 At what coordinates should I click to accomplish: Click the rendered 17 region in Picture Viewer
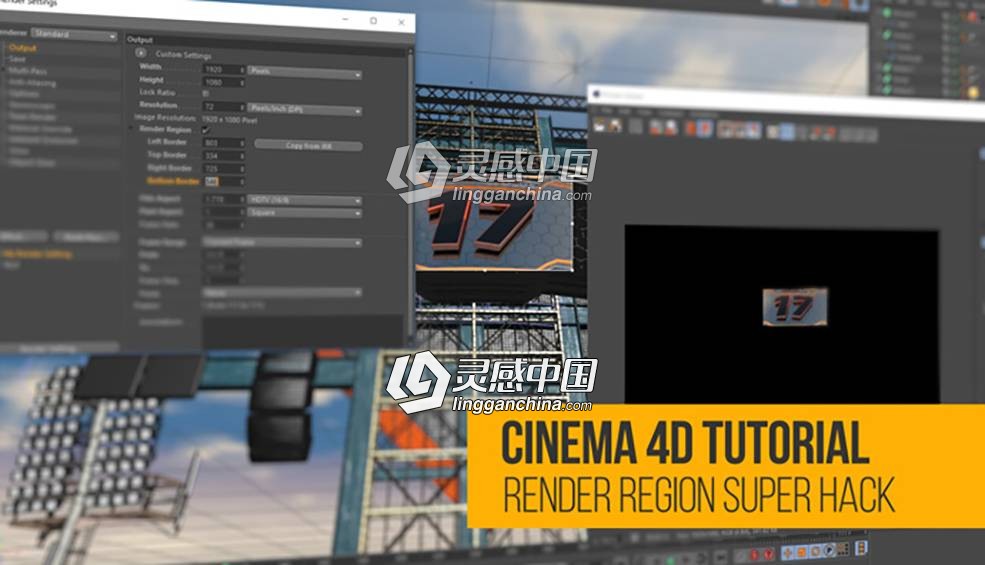point(795,307)
